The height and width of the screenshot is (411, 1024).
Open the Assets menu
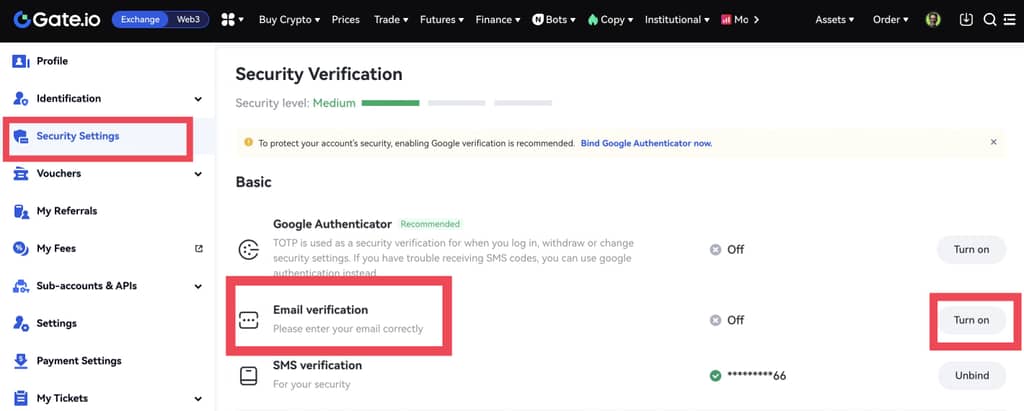click(x=834, y=19)
